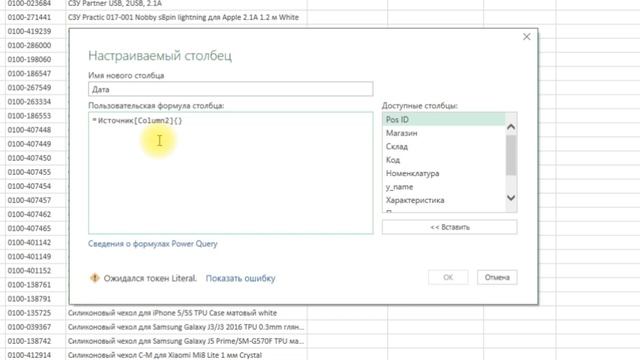Select cell 0100-186553 in background table
Screen dimensions: 640x360
tap(35, 116)
